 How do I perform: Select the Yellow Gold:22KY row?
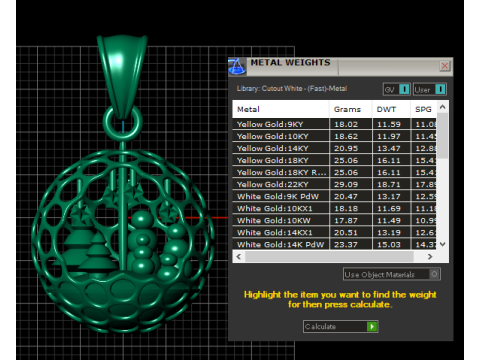point(334,184)
